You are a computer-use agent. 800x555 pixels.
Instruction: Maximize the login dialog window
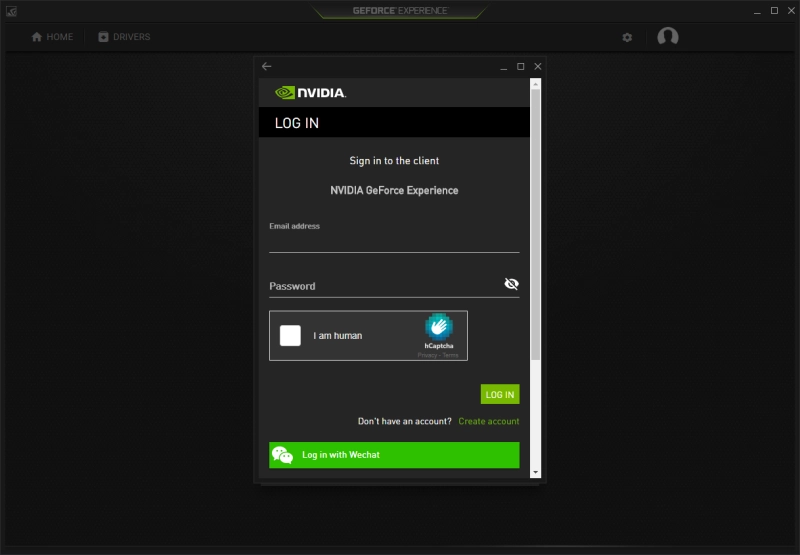[x=520, y=66]
